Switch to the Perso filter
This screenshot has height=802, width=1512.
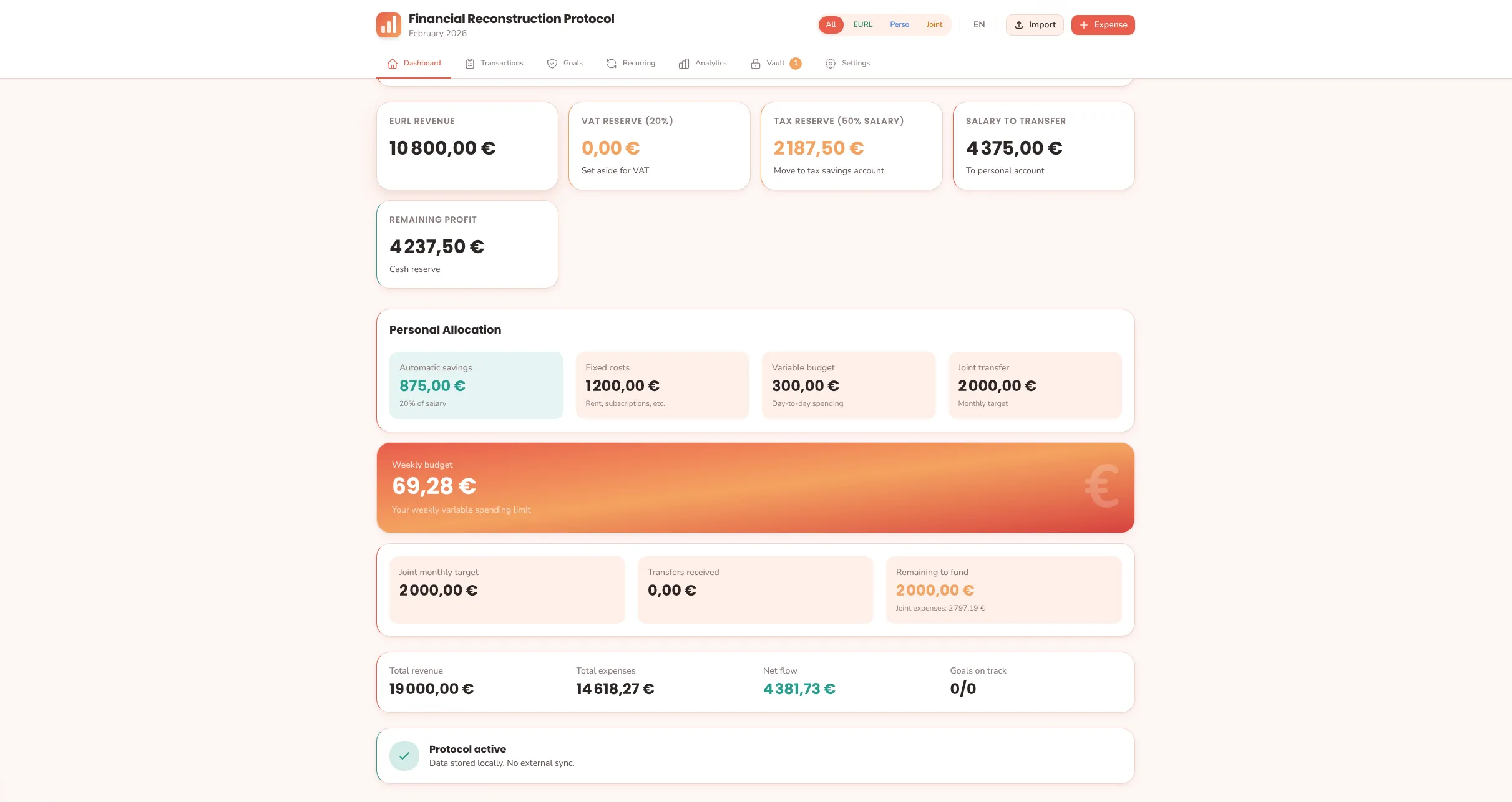tap(899, 24)
